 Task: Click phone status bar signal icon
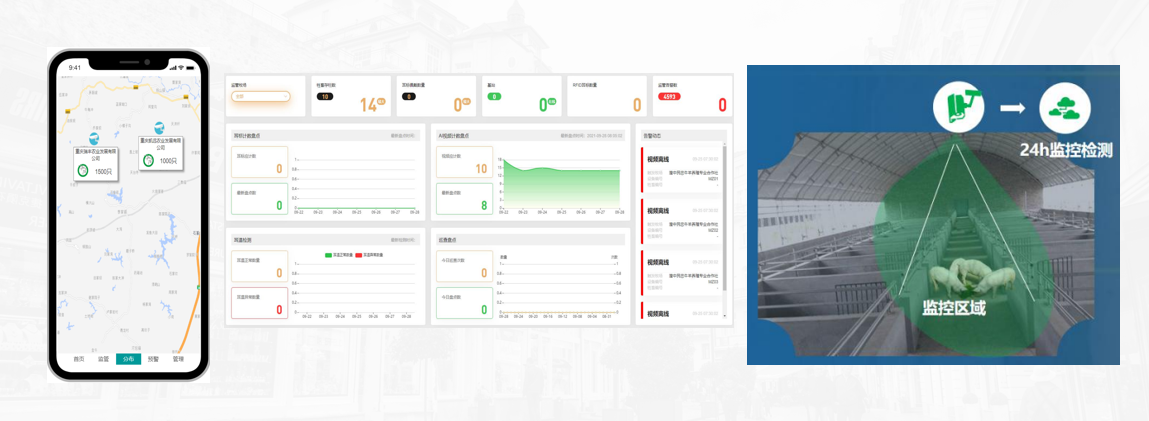(173, 67)
